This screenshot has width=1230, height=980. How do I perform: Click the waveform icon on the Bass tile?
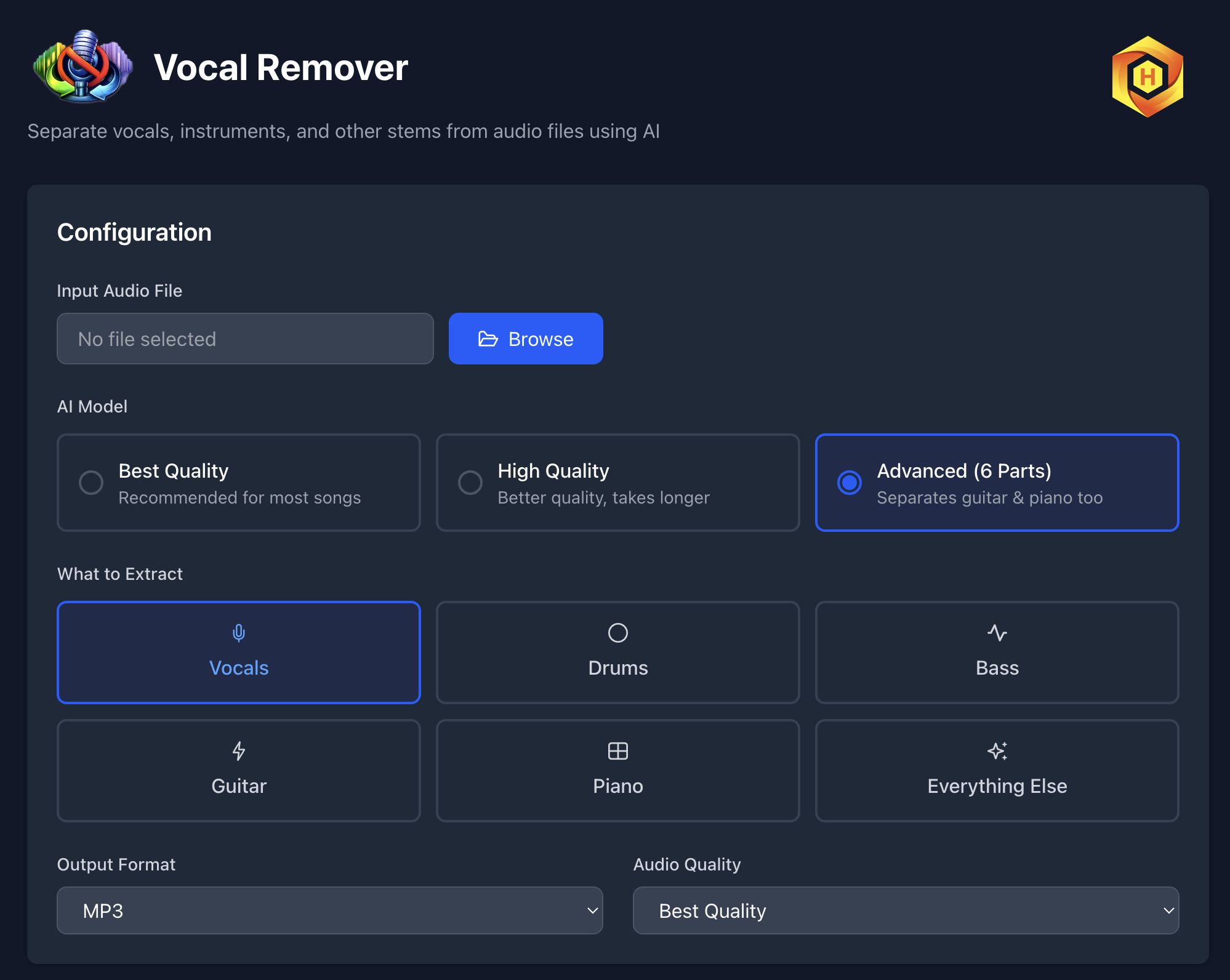click(997, 632)
